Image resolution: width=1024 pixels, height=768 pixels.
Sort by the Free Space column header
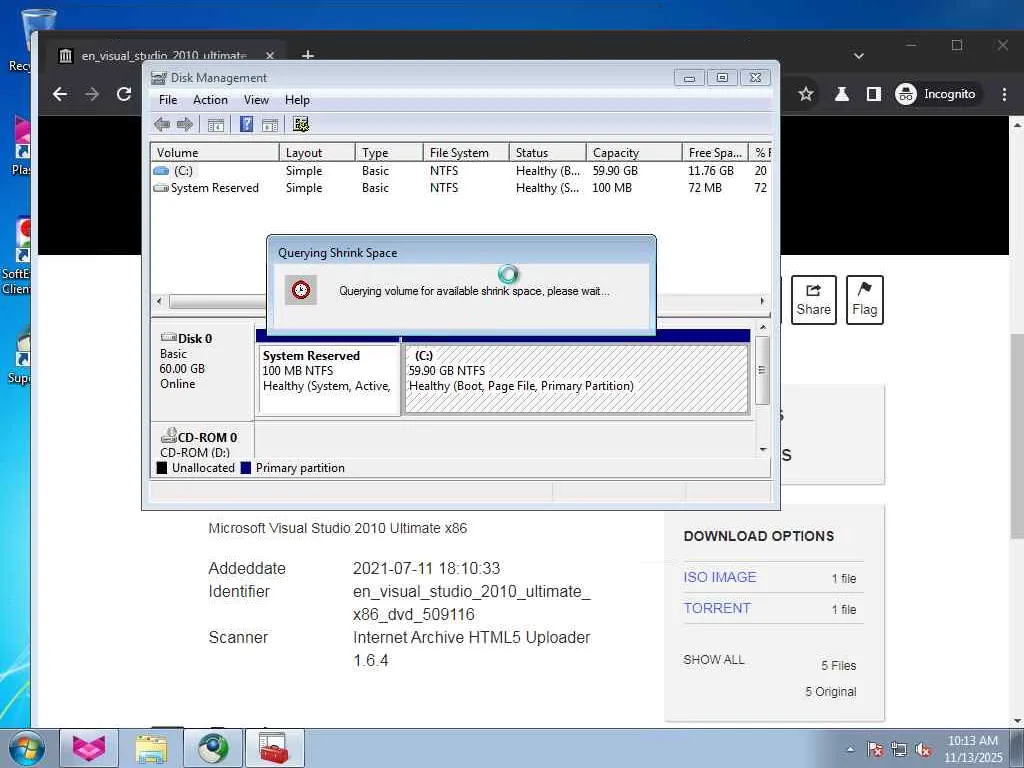point(715,152)
